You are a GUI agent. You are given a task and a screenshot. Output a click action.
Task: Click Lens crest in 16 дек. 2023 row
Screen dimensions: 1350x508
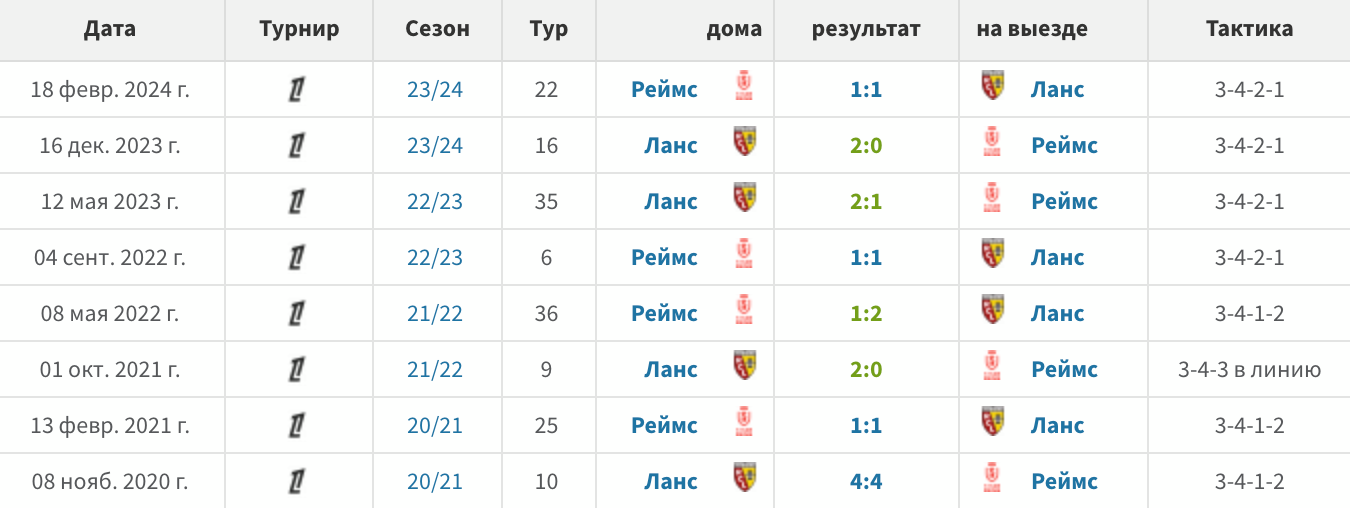click(743, 141)
